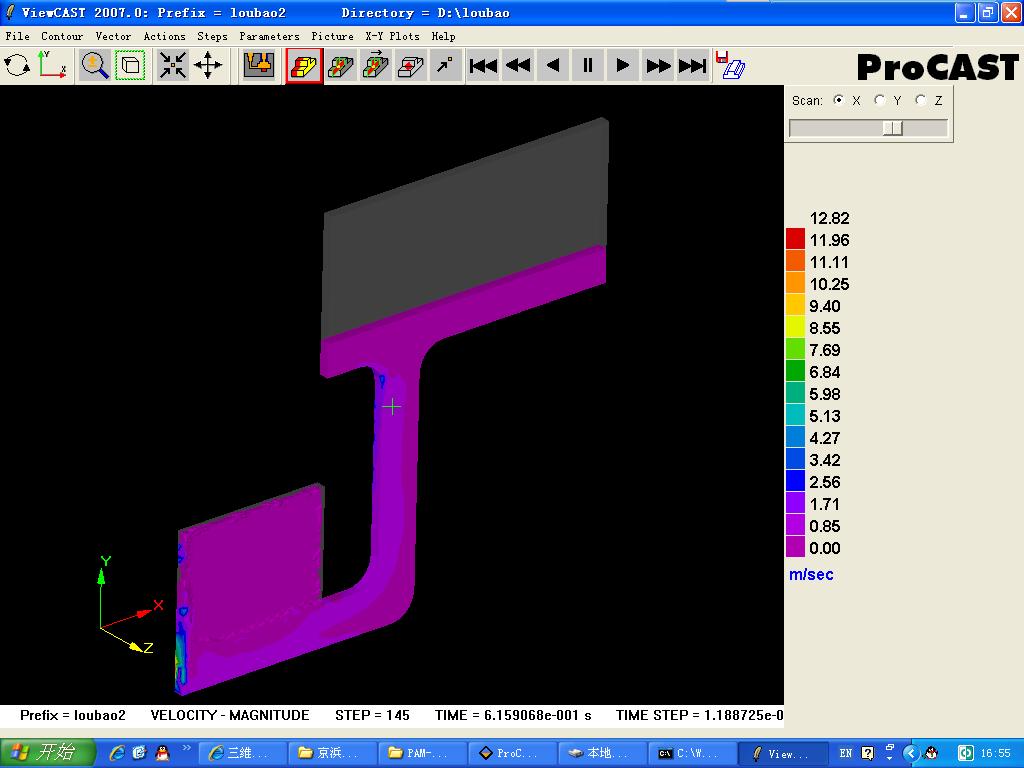The width and height of the screenshot is (1024, 768).
Task: Click the magenta 0.00 legend swatch
Action: tap(795, 547)
